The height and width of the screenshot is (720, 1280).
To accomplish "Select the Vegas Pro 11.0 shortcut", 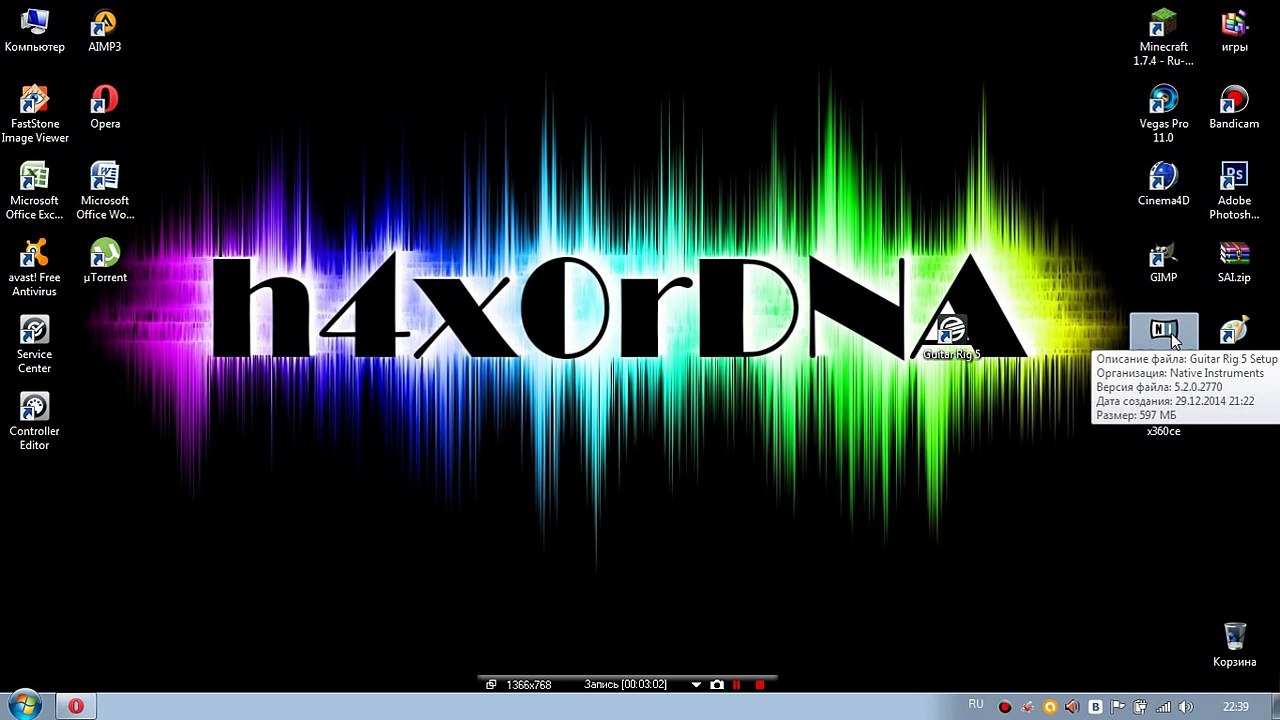I will (x=1163, y=115).
